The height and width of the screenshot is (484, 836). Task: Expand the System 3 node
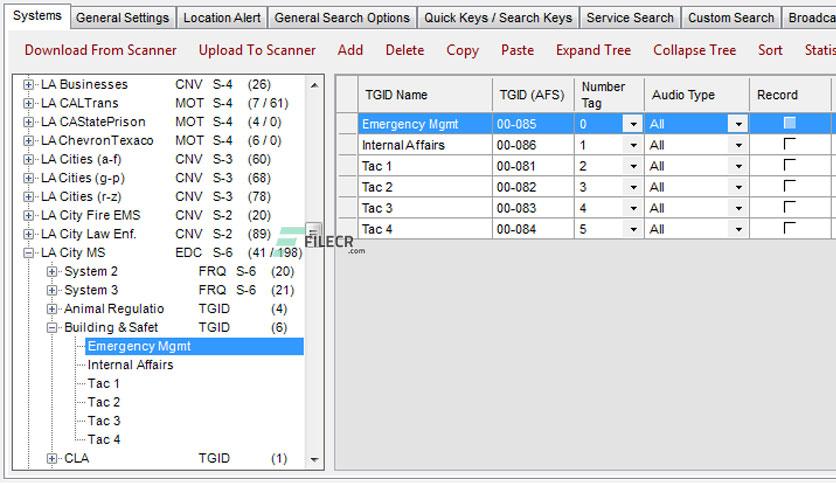[52, 291]
